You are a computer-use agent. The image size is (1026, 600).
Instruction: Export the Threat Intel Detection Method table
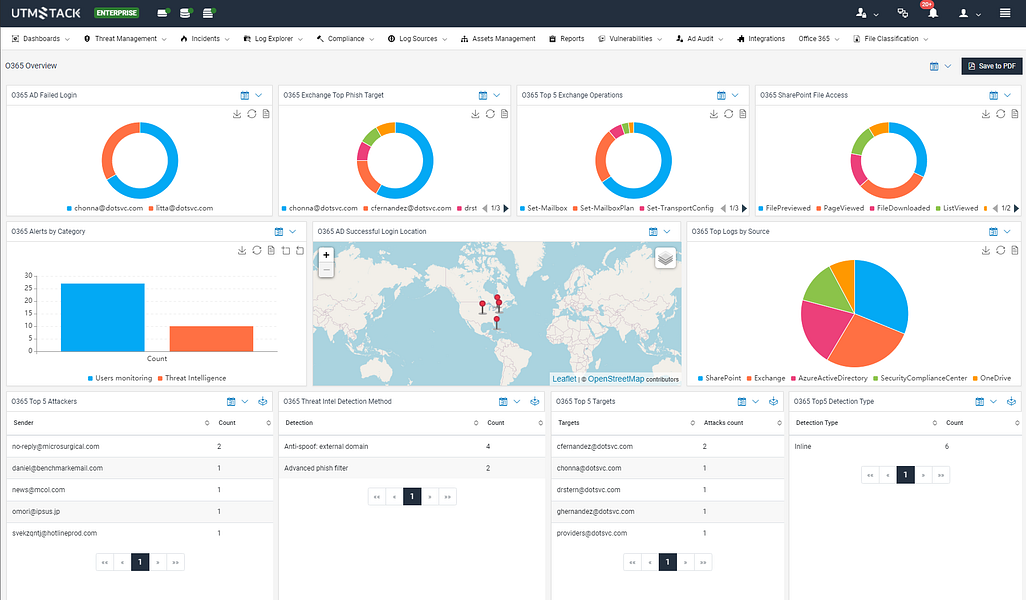(535, 402)
